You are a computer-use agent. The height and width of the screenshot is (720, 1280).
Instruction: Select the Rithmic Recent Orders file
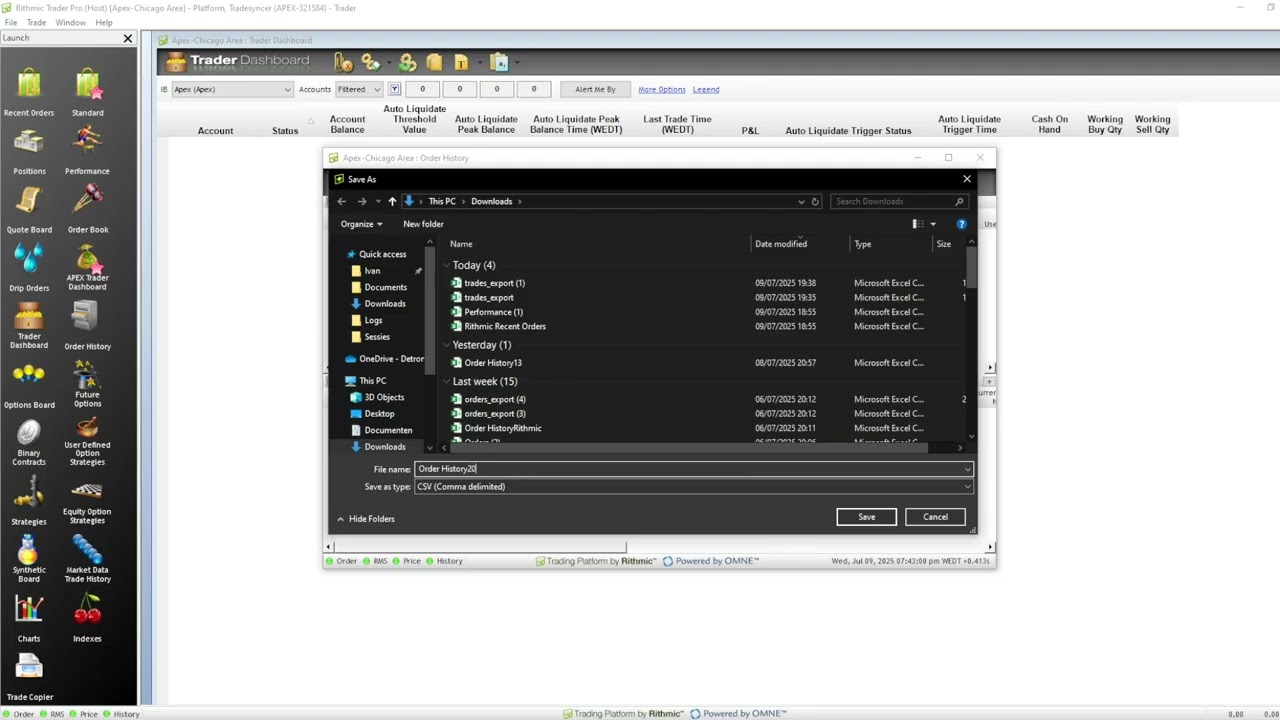504,326
